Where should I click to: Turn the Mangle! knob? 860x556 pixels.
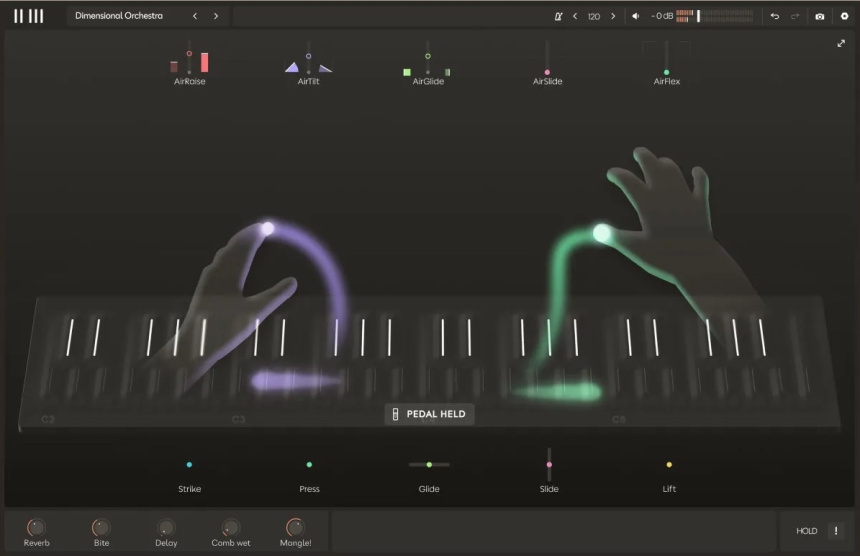pos(295,527)
